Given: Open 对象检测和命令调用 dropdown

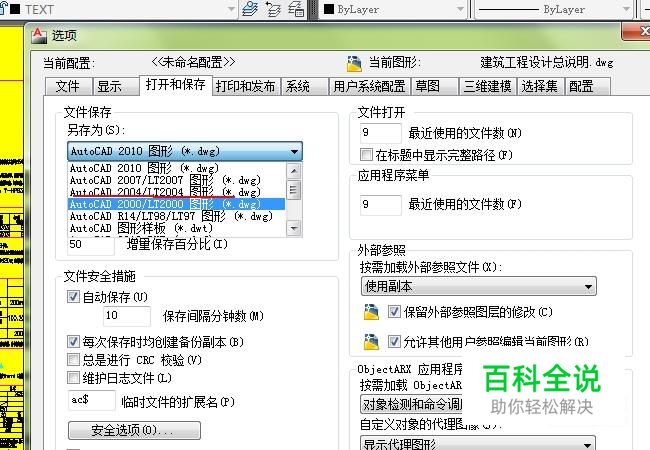Looking at the screenshot, I should [411, 404].
